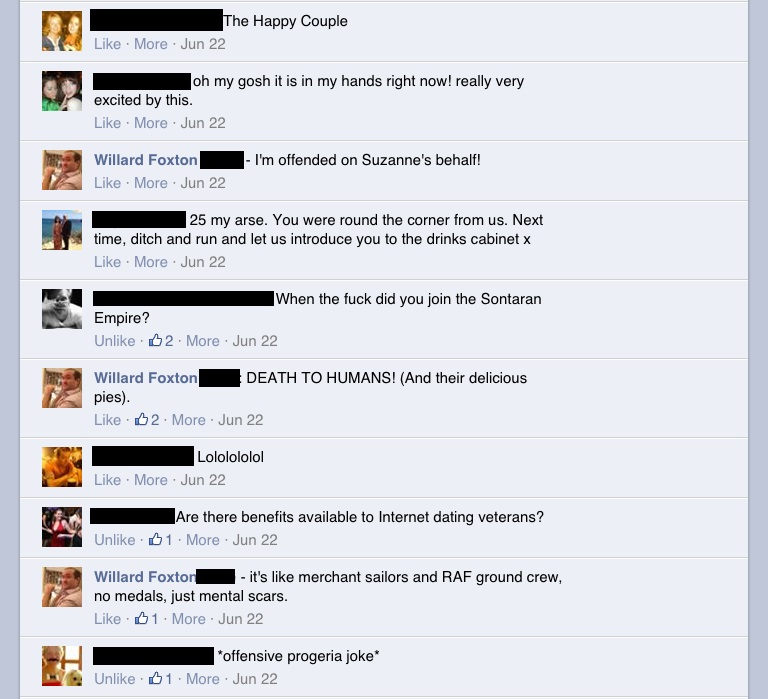
Task: Open More options on drinks cabinet comment
Action: coord(151,262)
